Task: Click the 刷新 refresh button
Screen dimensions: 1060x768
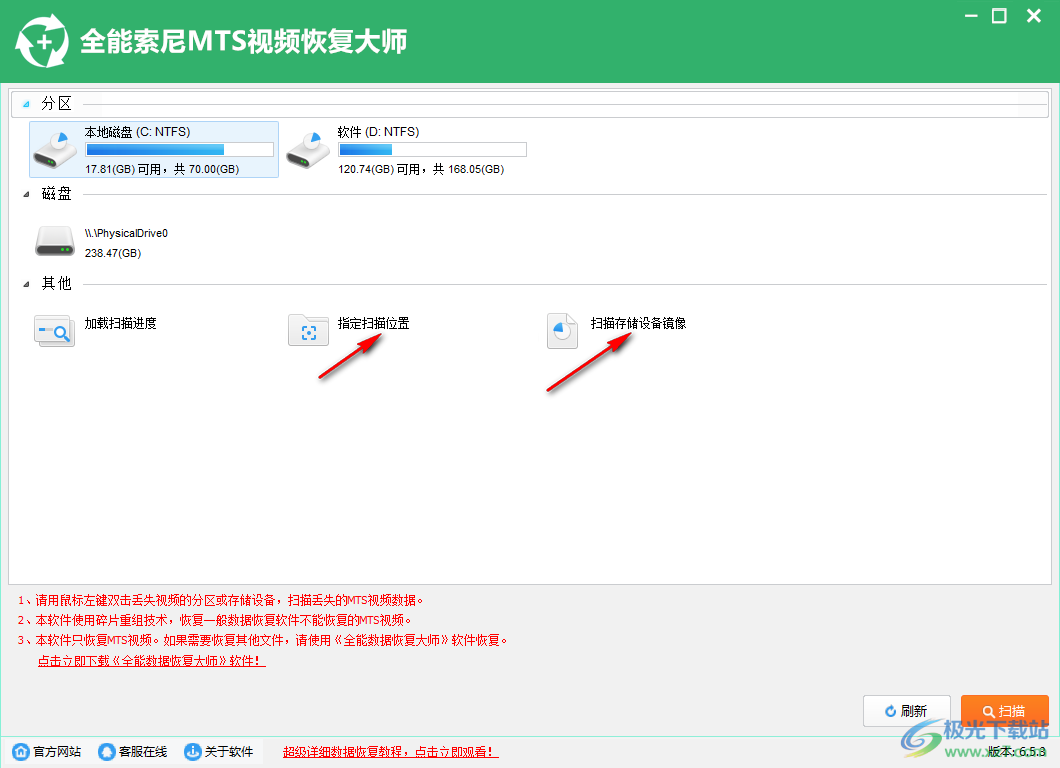Action: point(907,711)
